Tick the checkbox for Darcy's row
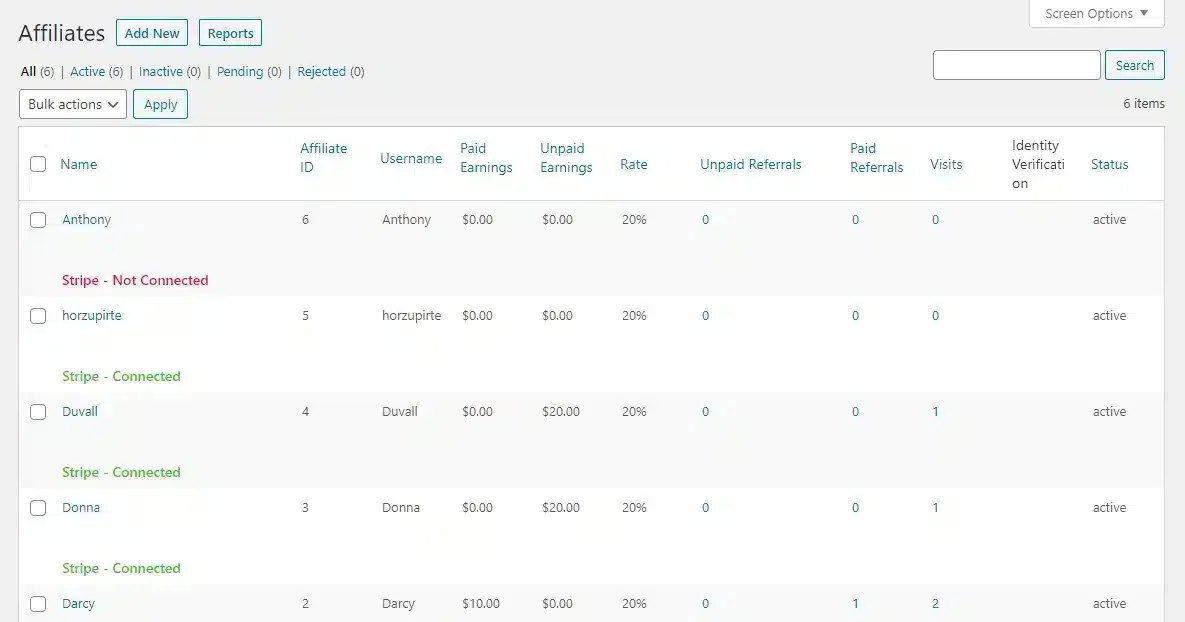The height and width of the screenshot is (622, 1185). point(38,603)
